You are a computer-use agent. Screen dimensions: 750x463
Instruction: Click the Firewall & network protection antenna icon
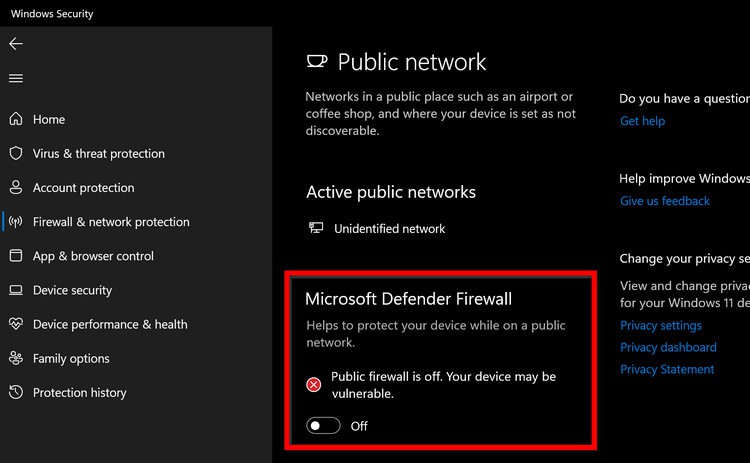16,222
